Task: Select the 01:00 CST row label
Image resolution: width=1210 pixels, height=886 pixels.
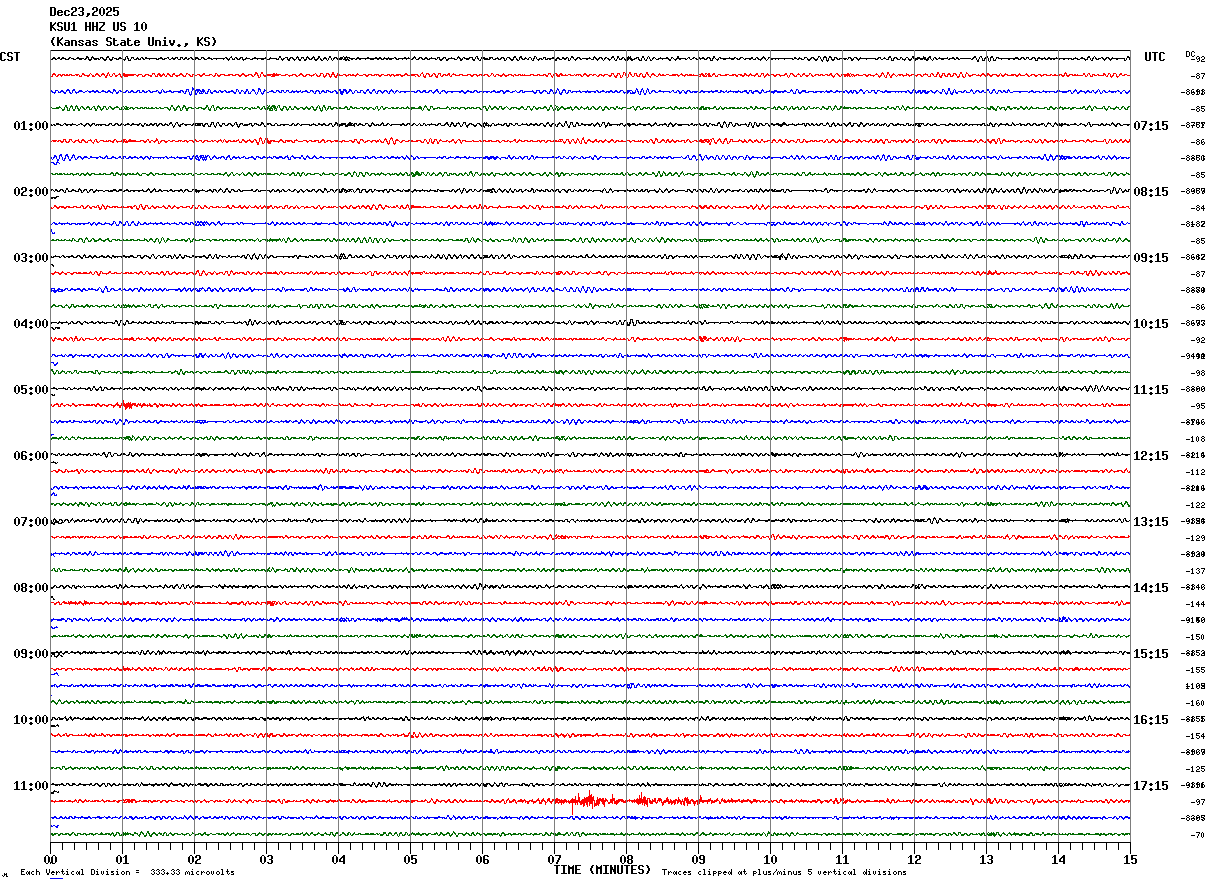Action: (x=30, y=126)
